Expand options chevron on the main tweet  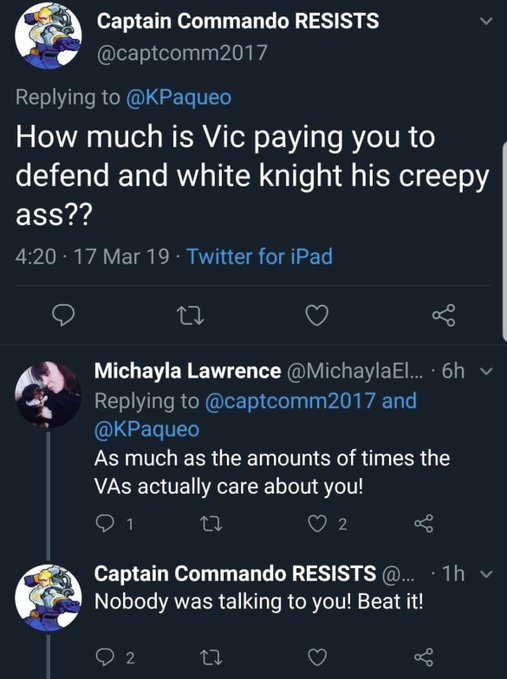coord(487,21)
